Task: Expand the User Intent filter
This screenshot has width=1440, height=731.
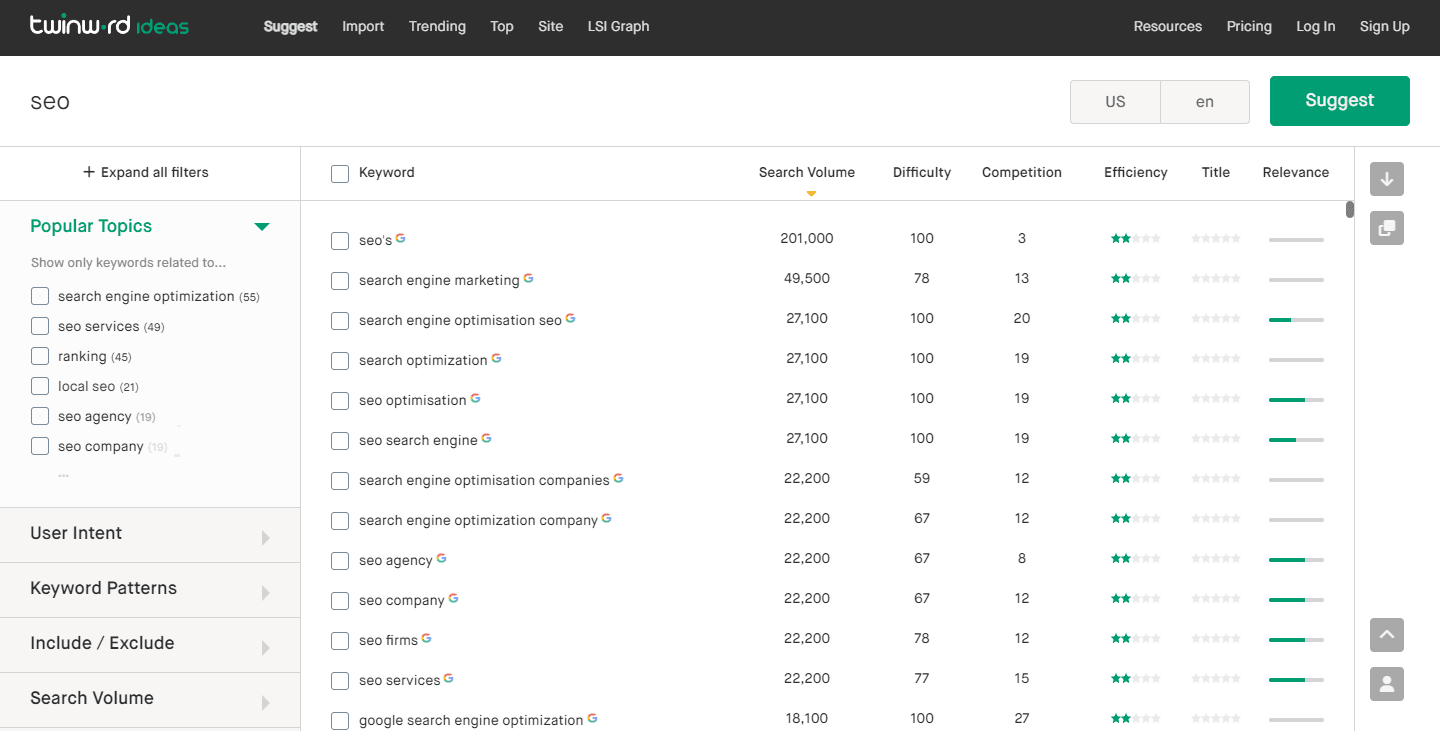Action: tap(150, 535)
